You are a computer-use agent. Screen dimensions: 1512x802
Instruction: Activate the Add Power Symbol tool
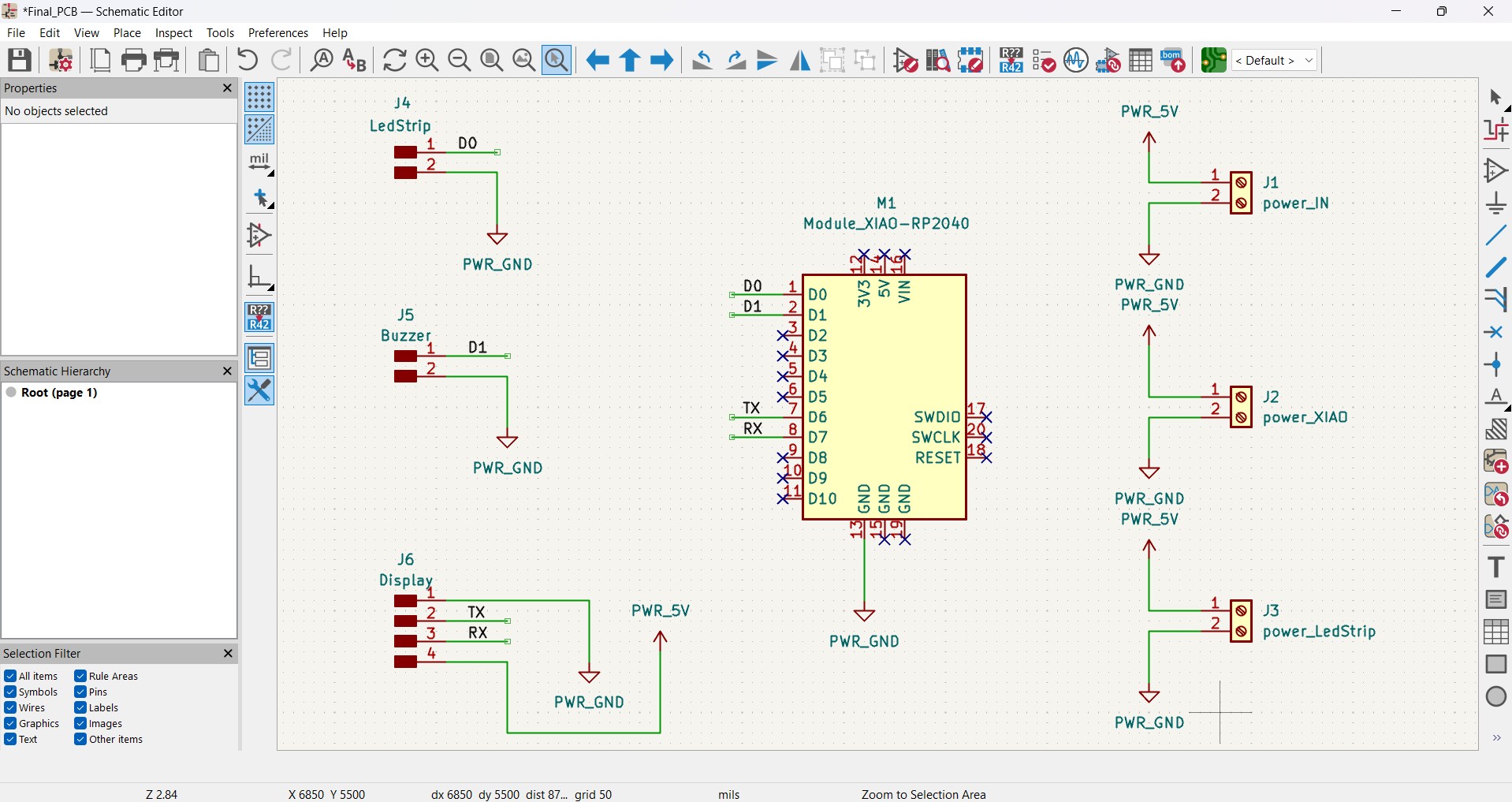[x=1496, y=203]
